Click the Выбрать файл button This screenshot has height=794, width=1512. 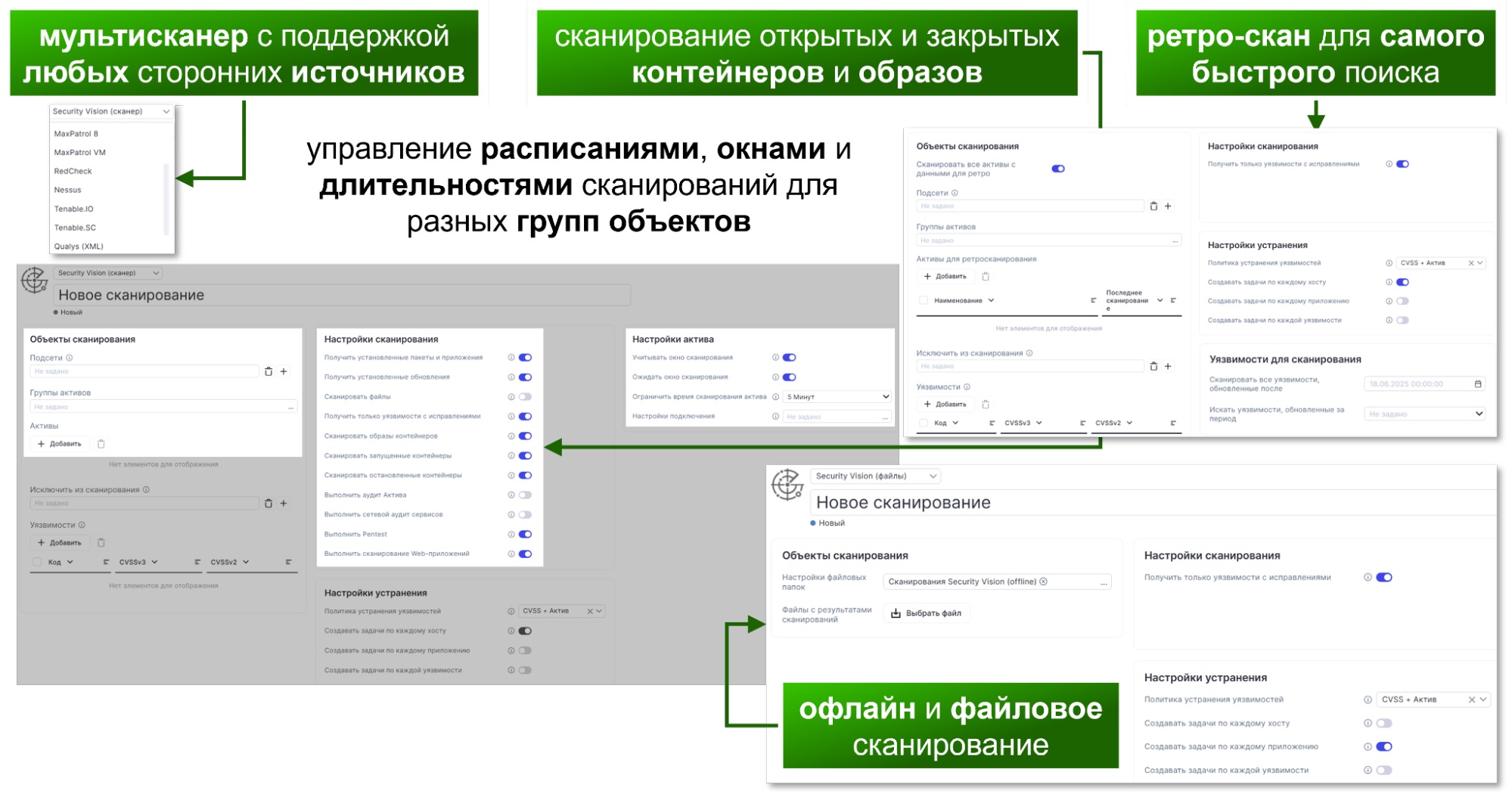point(927,613)
